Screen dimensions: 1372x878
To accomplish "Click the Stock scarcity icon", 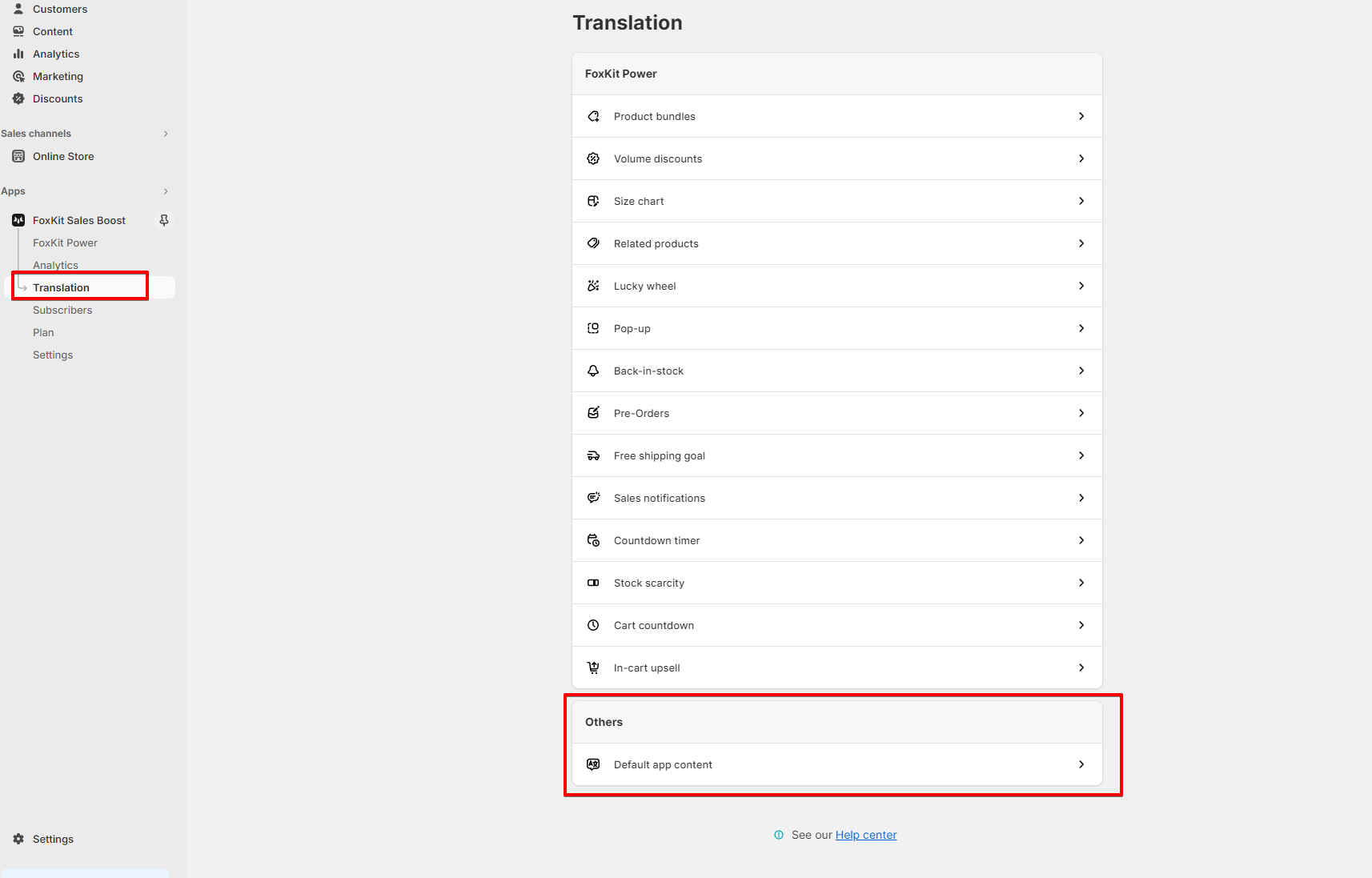I will (x=593, y=583).
